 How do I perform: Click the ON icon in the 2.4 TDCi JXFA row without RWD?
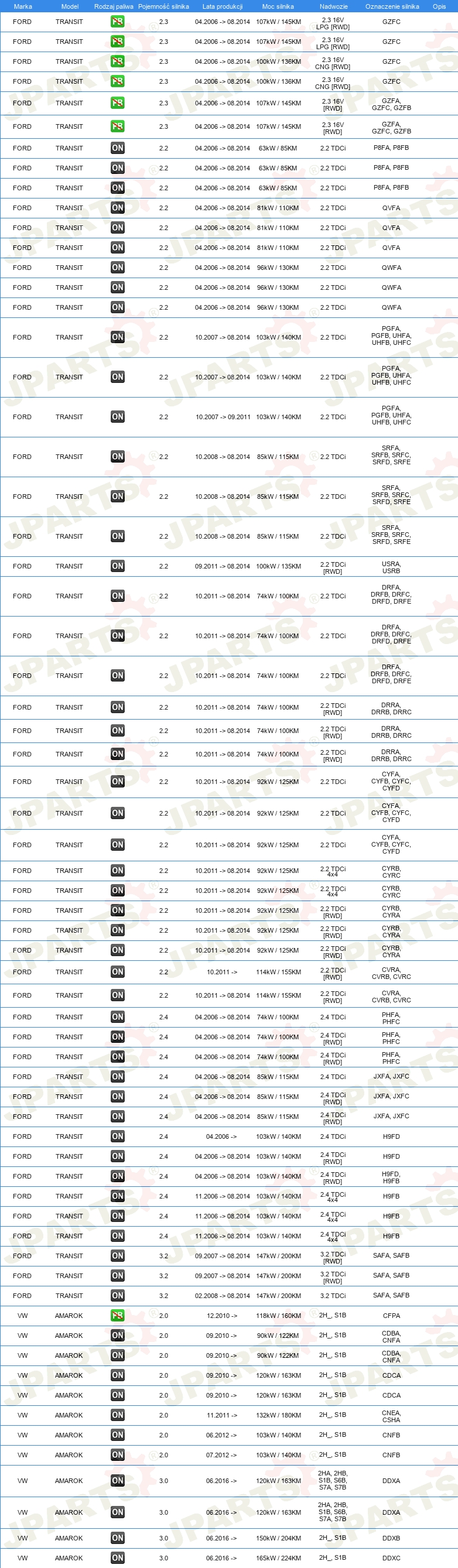(118, 1077)
